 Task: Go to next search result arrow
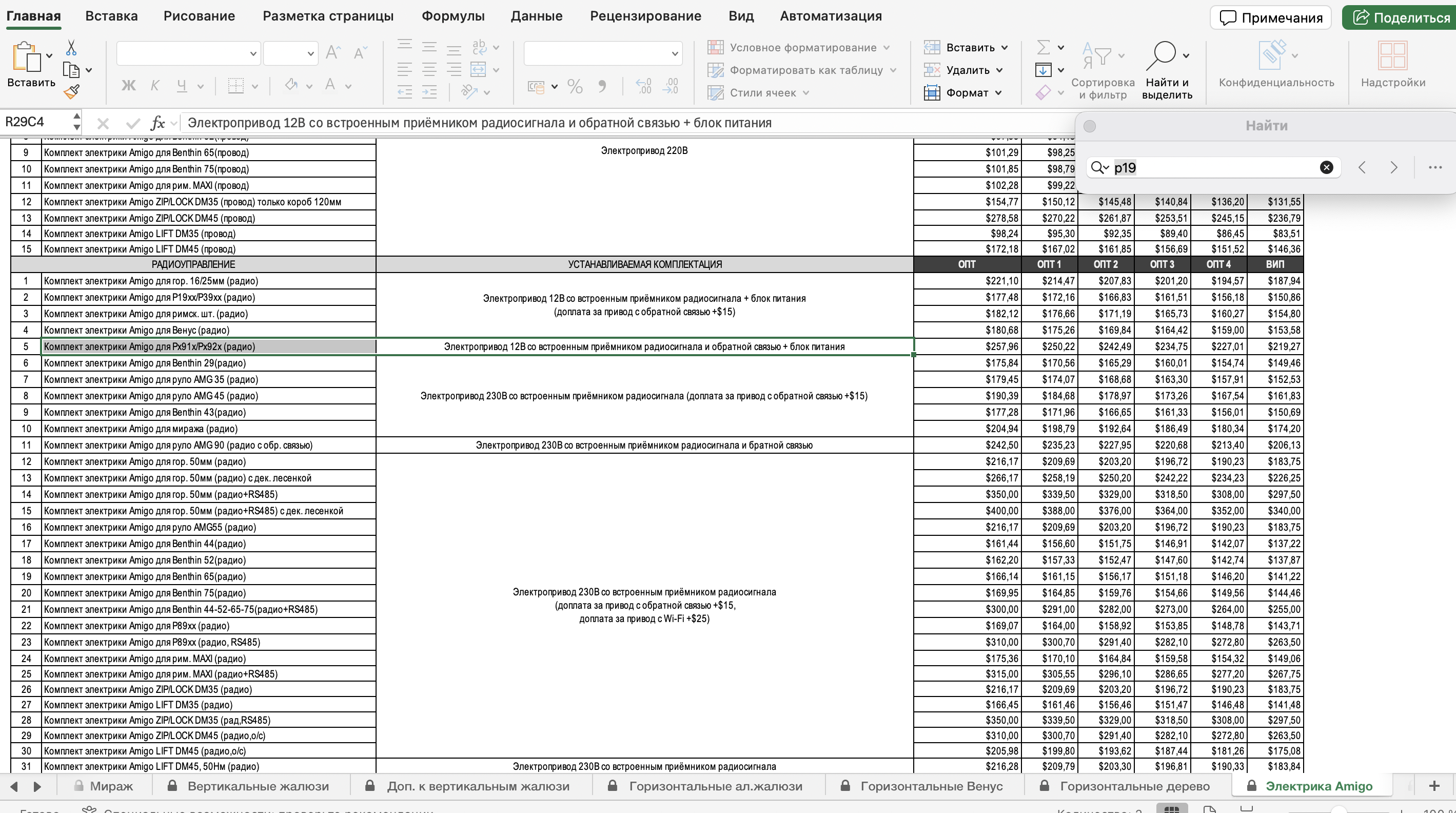tap(1393, 167)
